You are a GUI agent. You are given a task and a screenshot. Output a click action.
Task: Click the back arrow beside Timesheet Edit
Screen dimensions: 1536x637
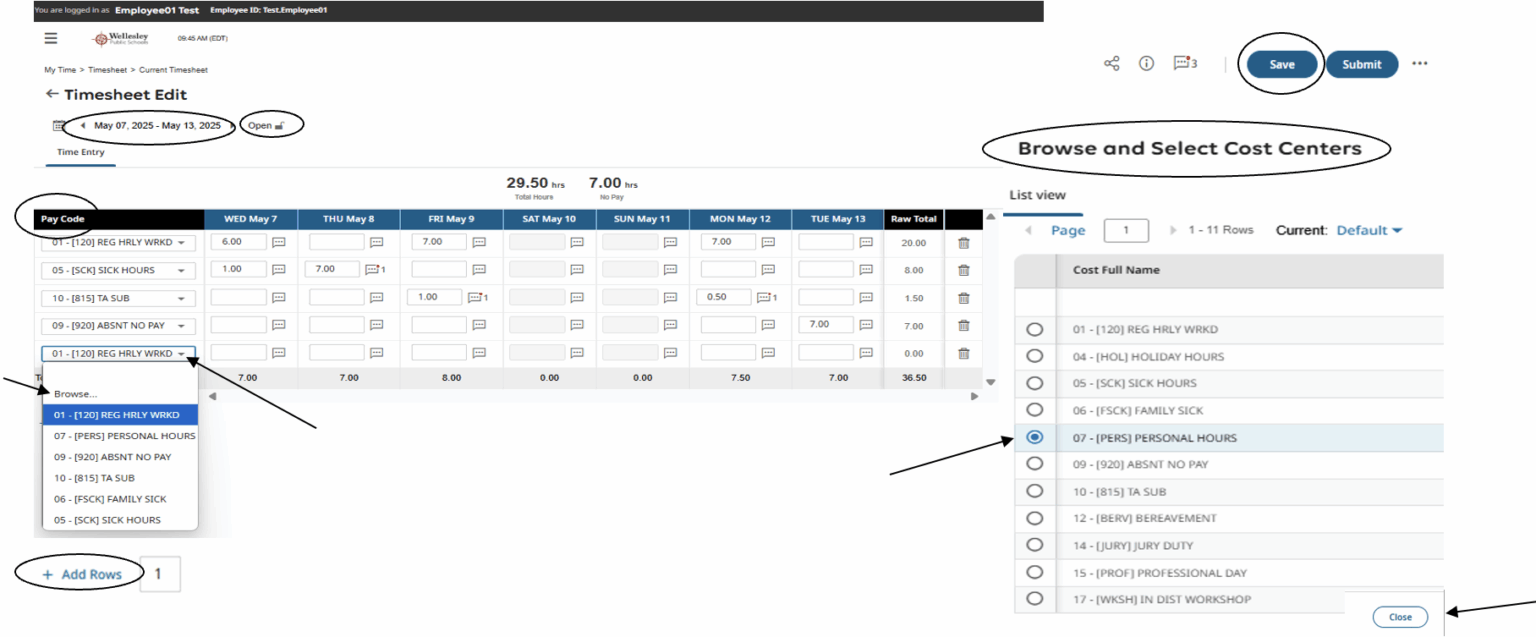coord(52,93)
